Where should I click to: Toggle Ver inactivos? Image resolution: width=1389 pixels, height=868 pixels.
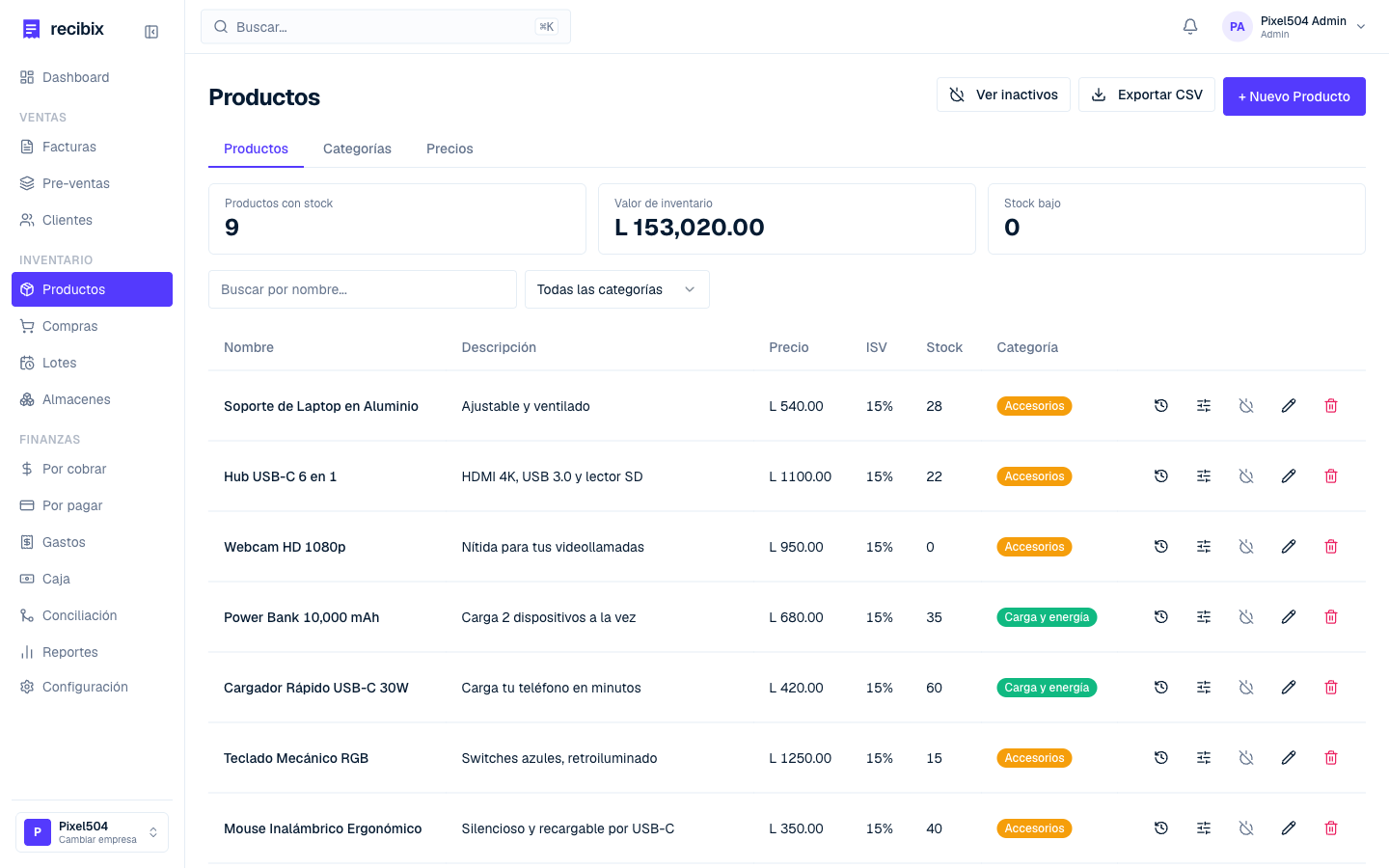pyautogui.click(x=1003, y=95)
